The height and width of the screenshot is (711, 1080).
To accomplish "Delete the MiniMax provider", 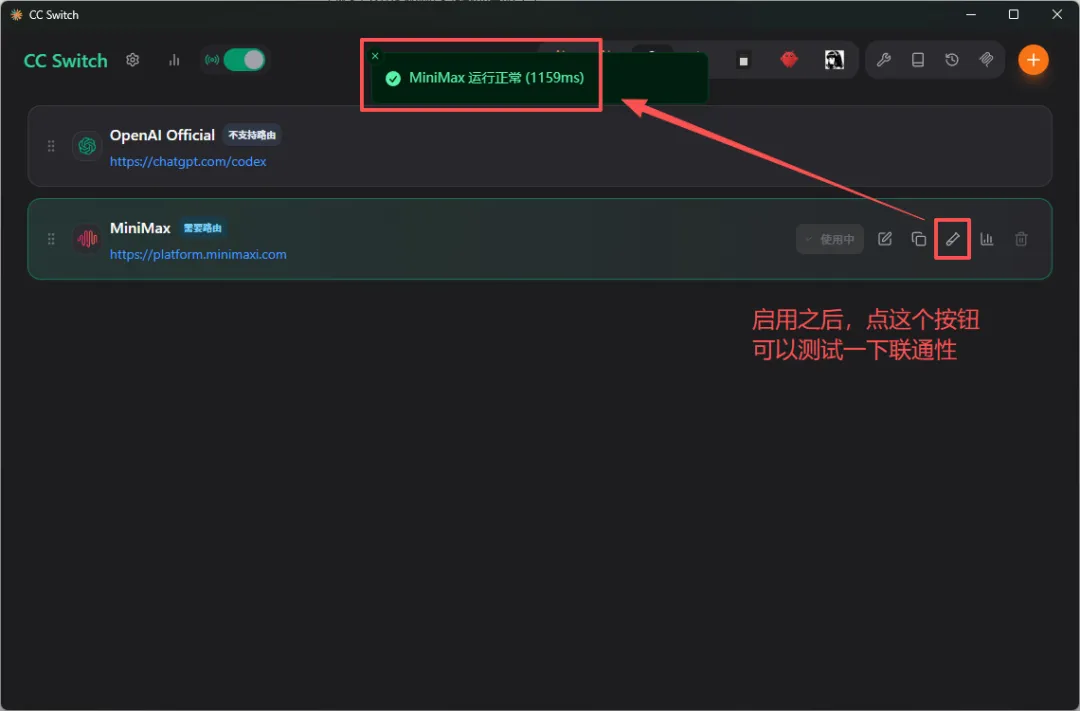I will tap(1021, 239).
